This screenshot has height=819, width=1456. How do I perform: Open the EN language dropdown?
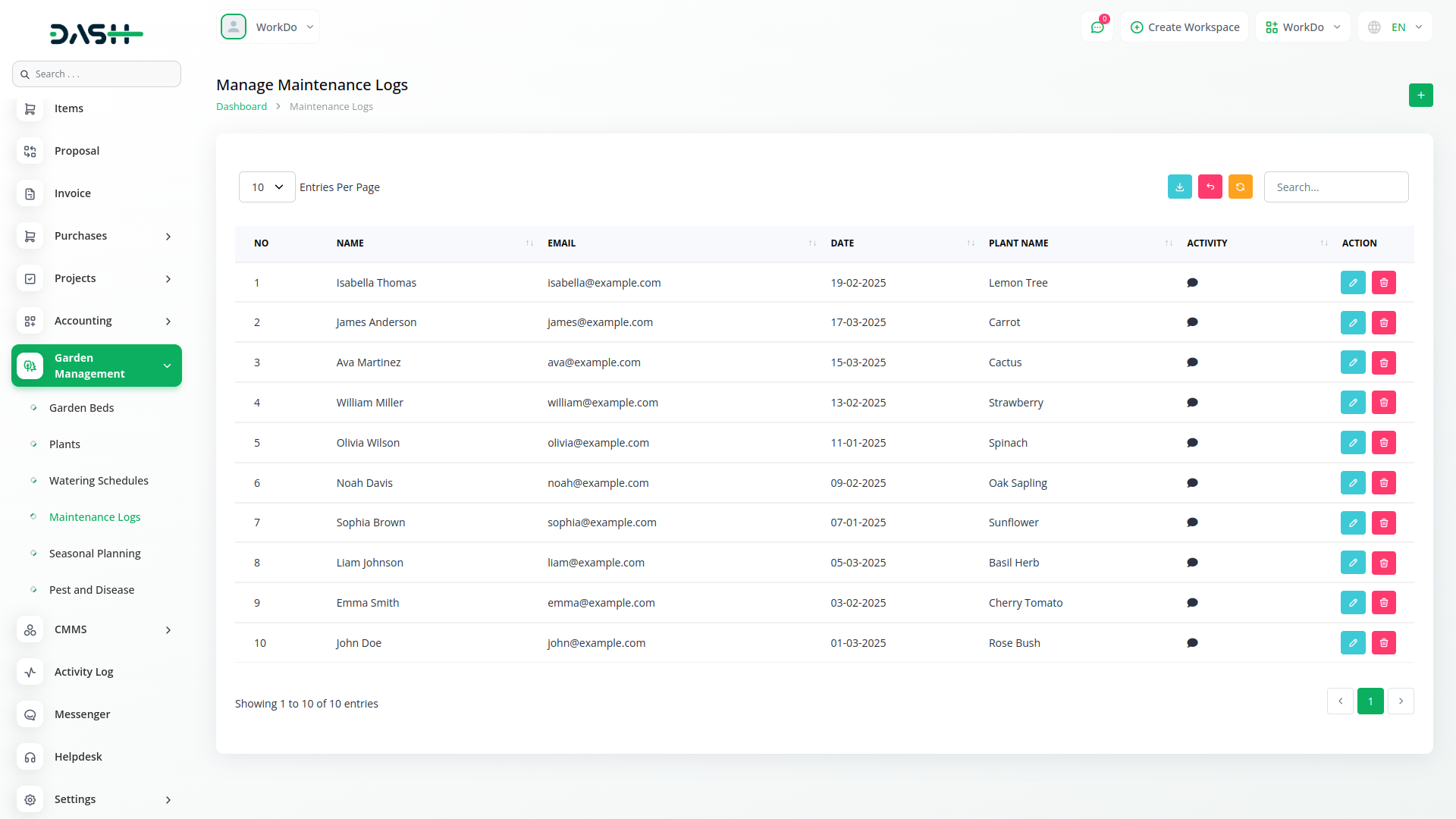(x=1397, y=27)
